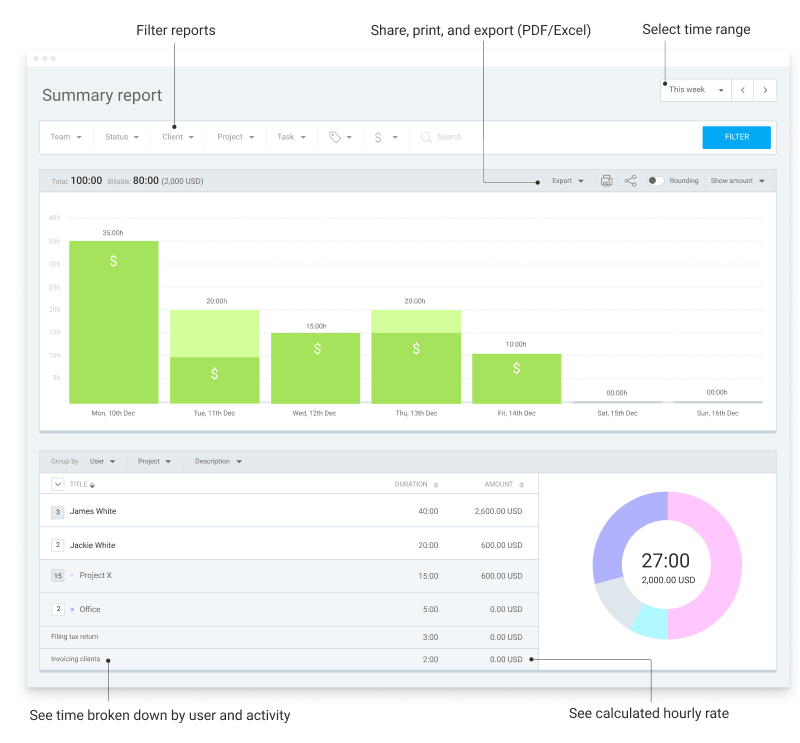Open the Status filter dropdown
The height and width of the screenshot is (743, 800).
pos(122,137)
